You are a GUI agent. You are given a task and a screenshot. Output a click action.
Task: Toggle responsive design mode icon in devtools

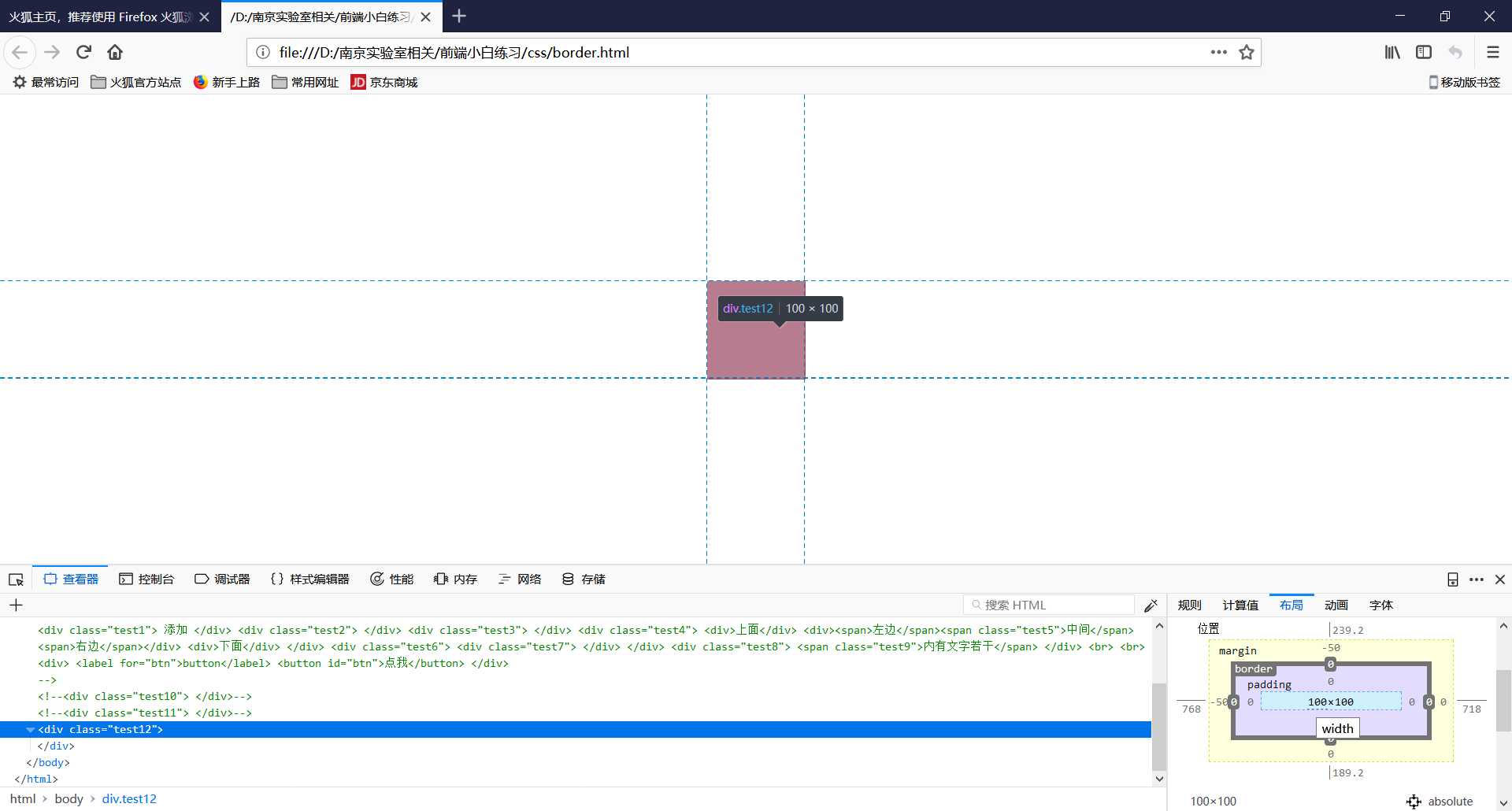(1453, 580)
